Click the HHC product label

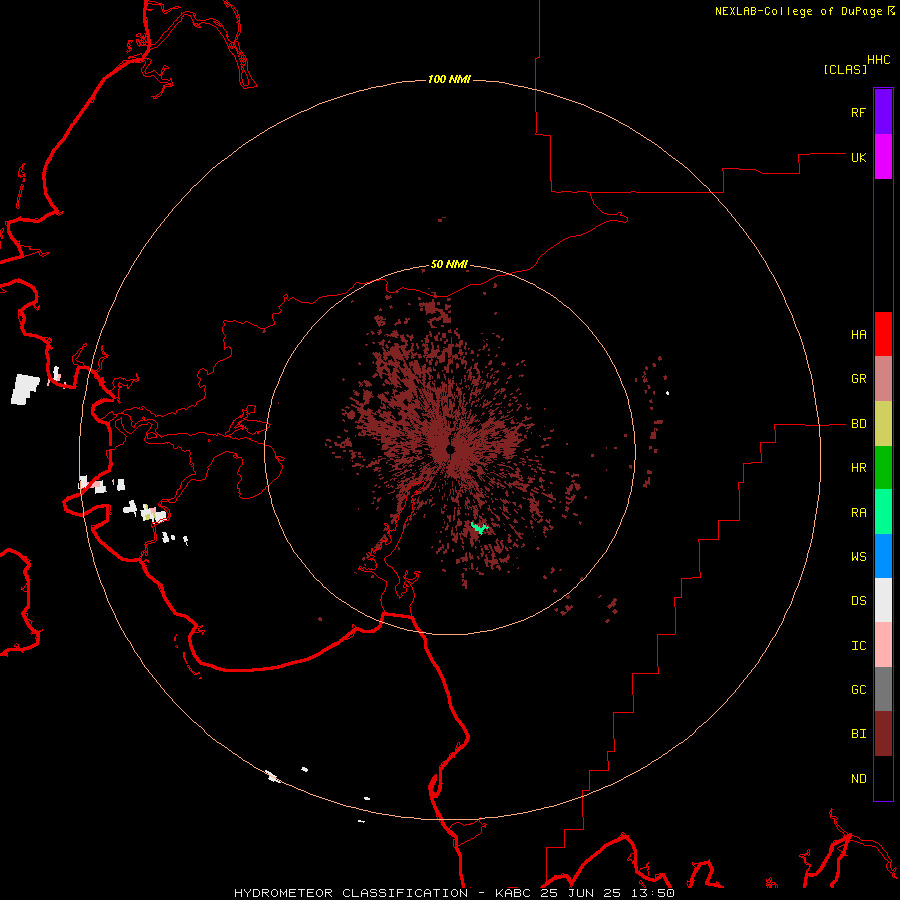(878, 60)
